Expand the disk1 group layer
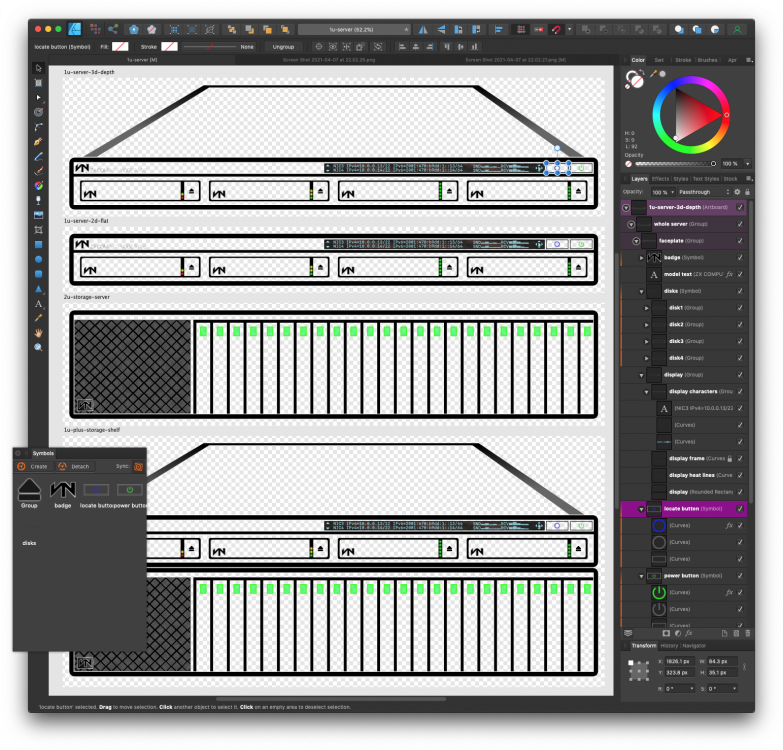The height and width of the screenshot is (750, 783). point(646,308)
